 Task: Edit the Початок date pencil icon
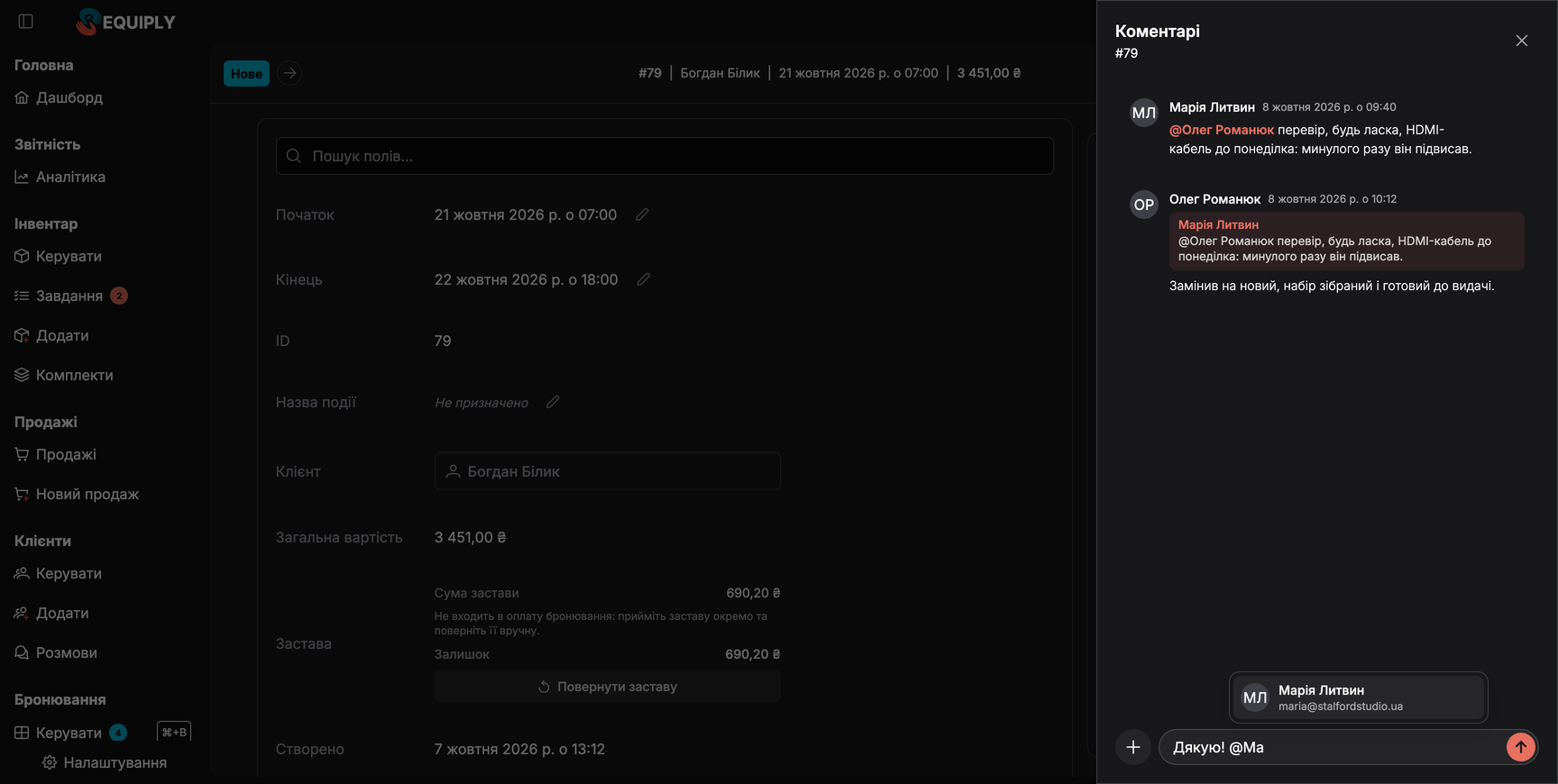(642, 214)
